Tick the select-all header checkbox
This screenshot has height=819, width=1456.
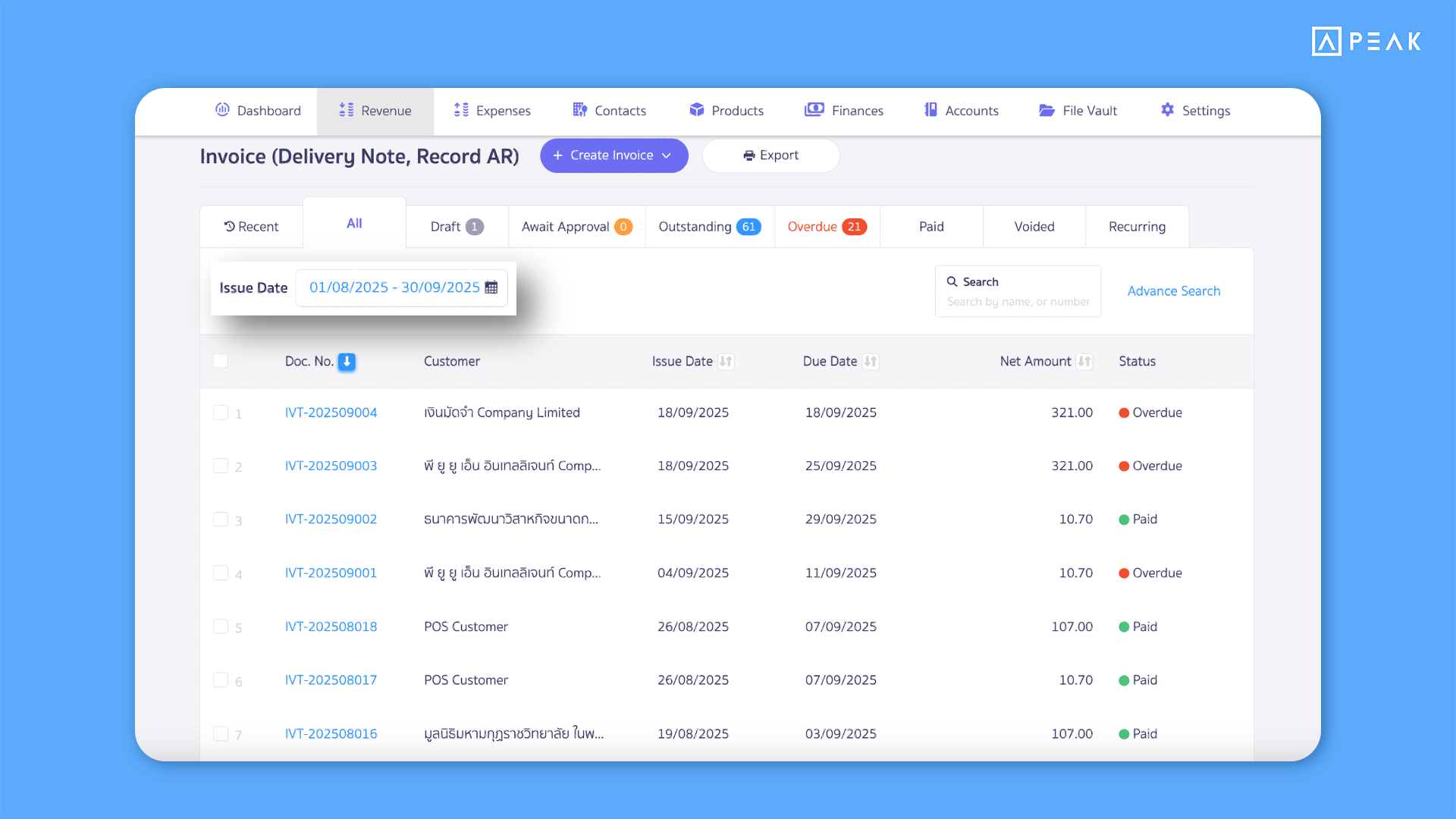[221, 361]
